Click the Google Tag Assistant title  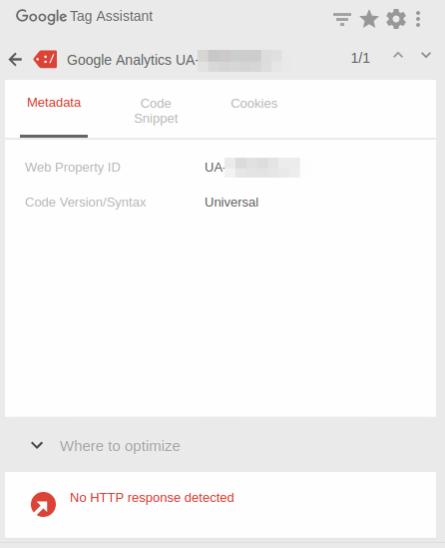84,16
